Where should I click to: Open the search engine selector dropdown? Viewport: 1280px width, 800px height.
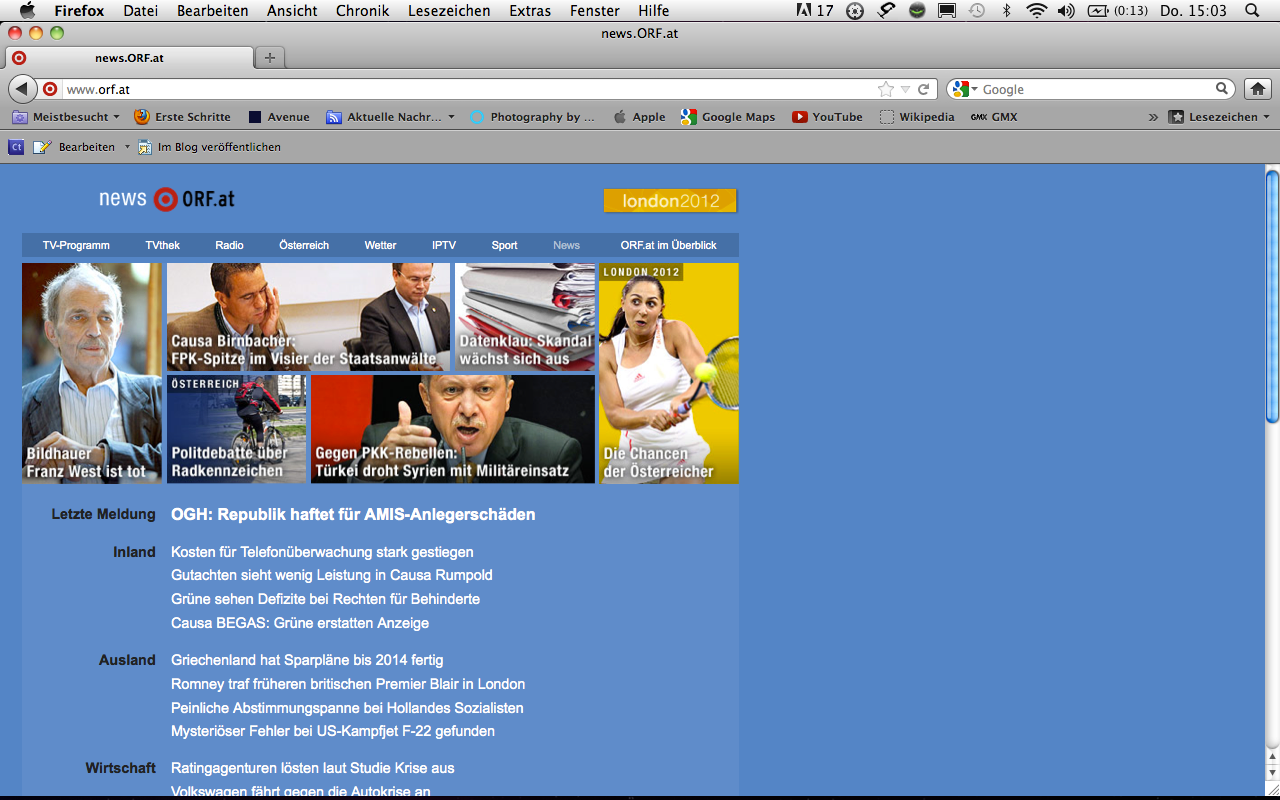[x=975, y=90]
